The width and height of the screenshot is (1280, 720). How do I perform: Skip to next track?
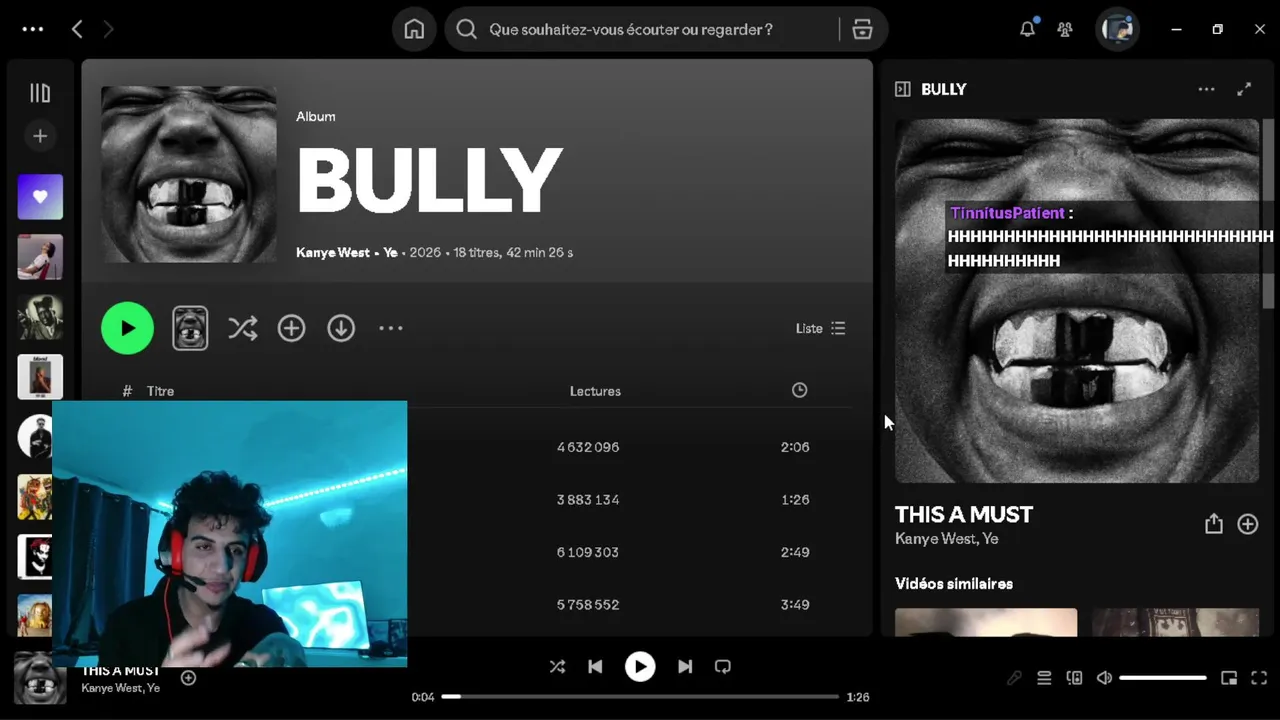coord(685,666)
